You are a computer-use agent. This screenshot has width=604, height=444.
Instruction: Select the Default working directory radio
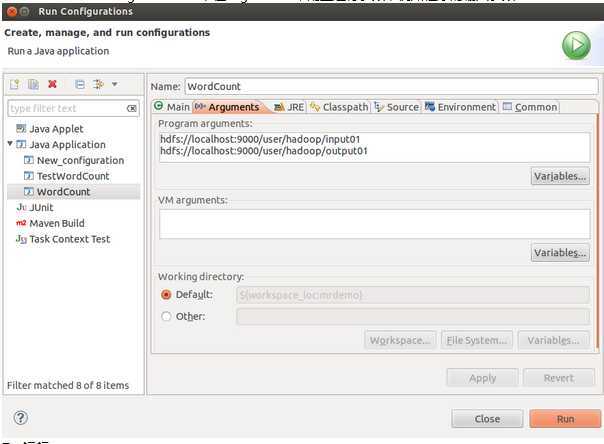click(166, 295)
